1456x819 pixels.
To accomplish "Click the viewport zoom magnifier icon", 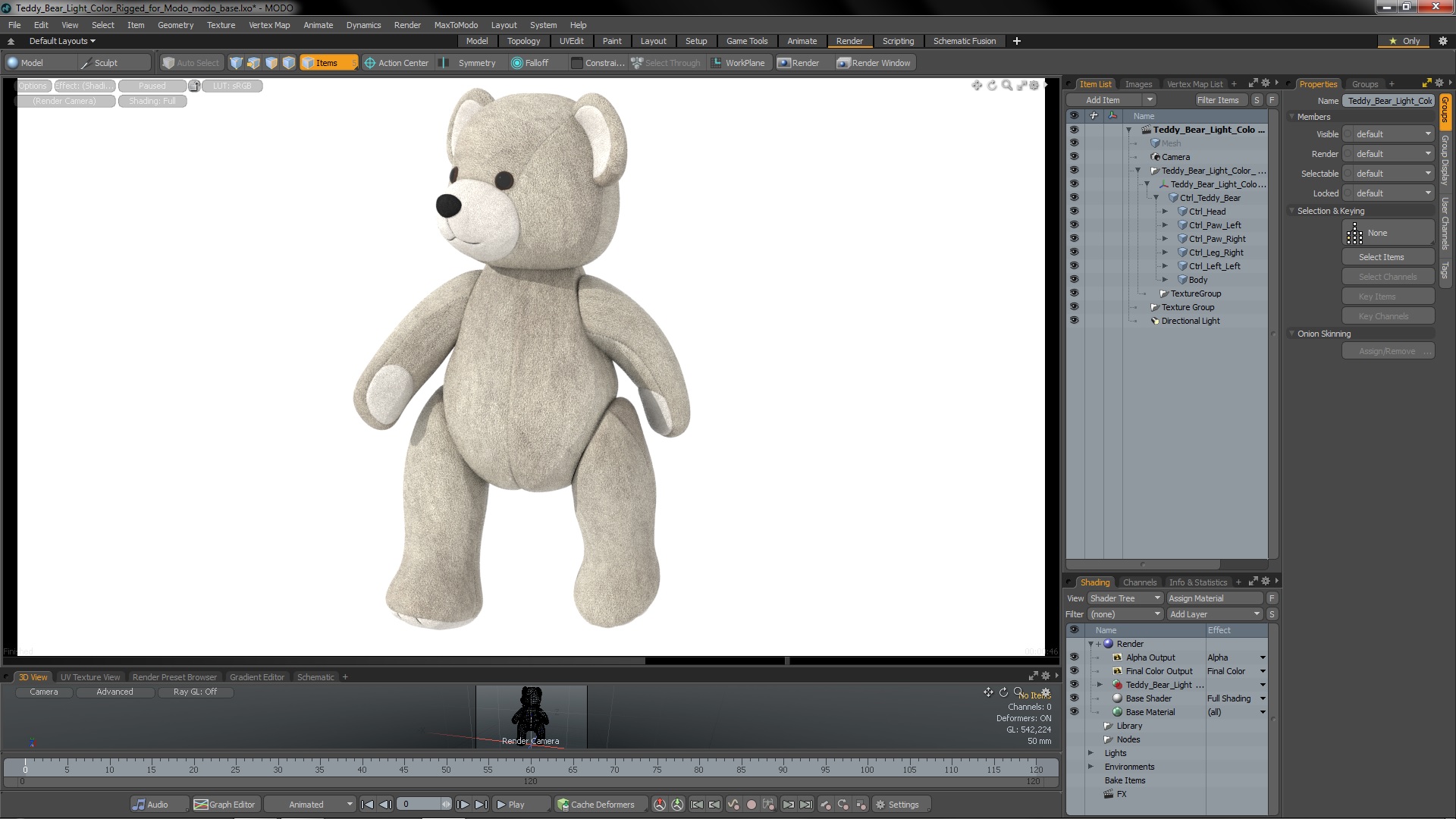I will (x=1007, y=85).
